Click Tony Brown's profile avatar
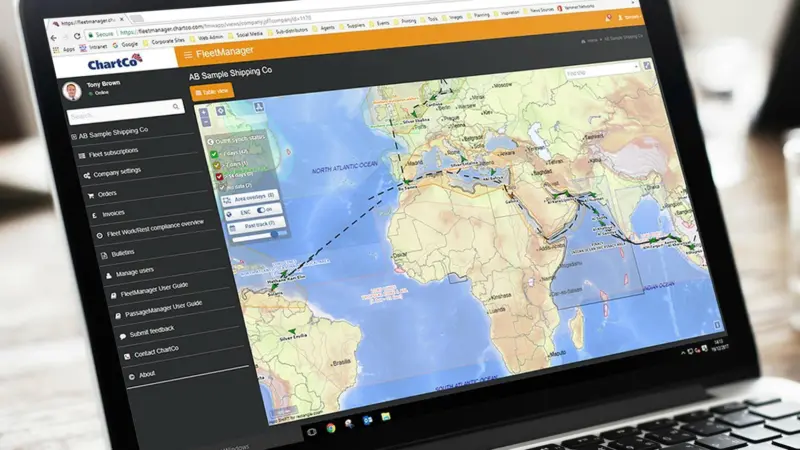This screenshot has width=800, height=450. [72, 90]
